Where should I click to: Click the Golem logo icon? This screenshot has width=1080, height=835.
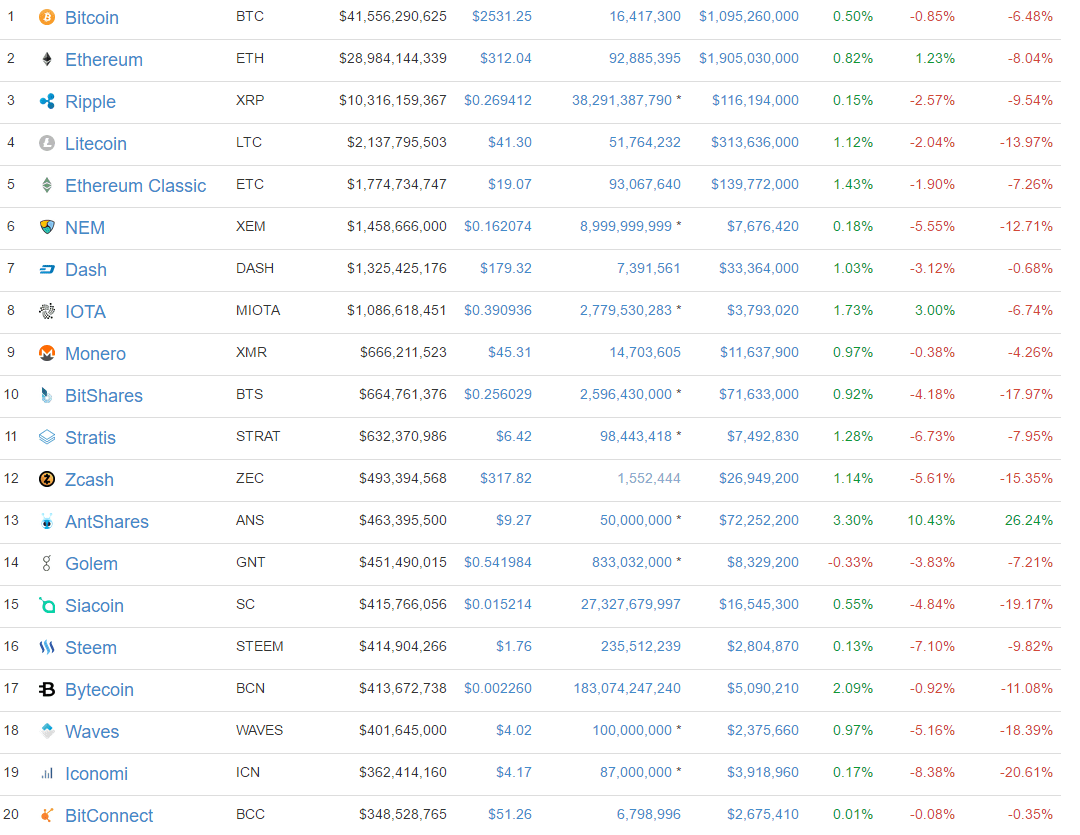click(x=47, y=564)
